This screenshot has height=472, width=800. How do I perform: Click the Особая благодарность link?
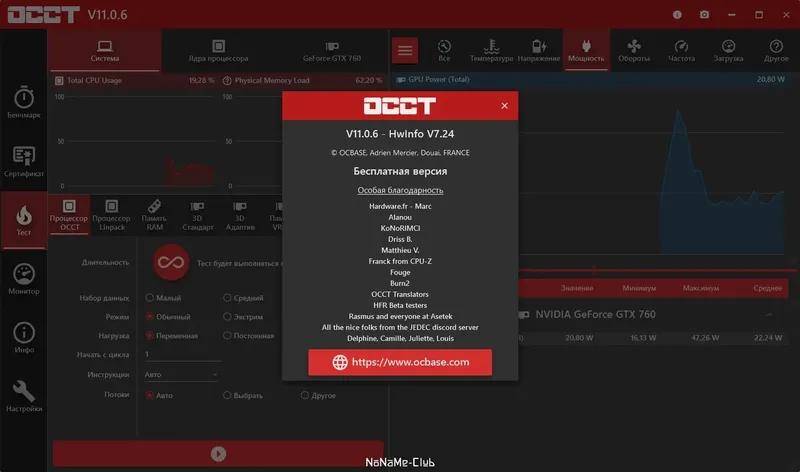coord(400,190)
